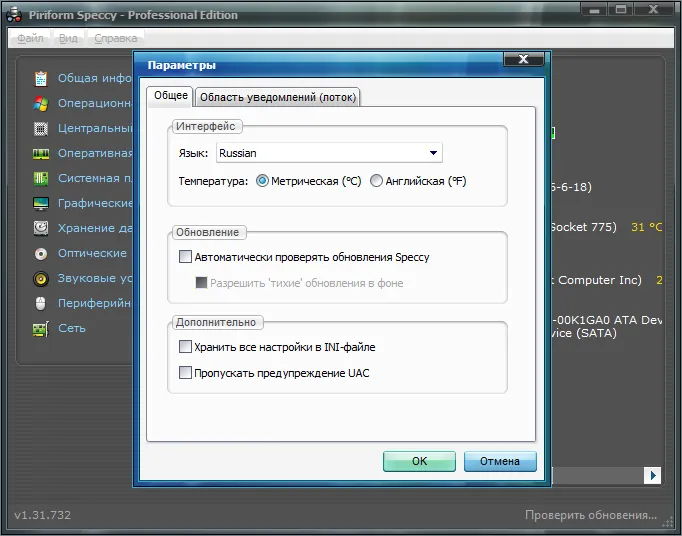Viewport: 682px width, 536px height.
Task: Click the motherboard icon for Системная плата
Action: [41, 178]
